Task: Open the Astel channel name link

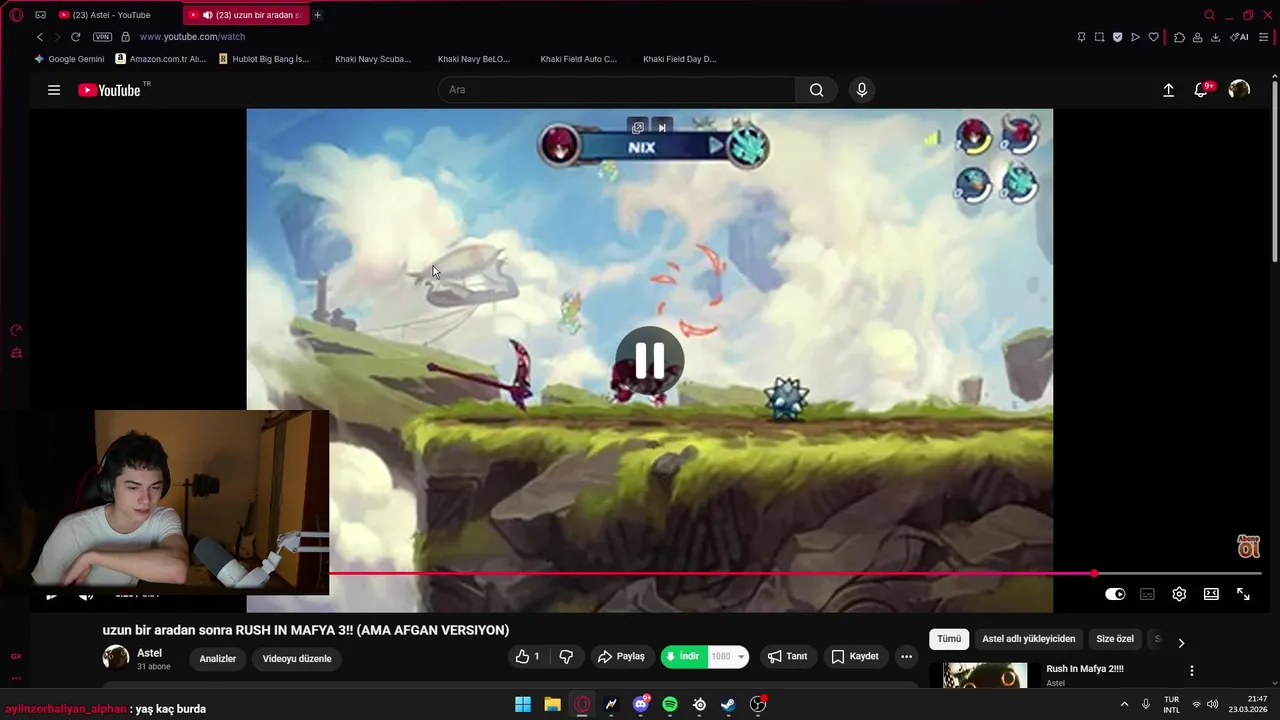Action: click(x=149, y=653)
